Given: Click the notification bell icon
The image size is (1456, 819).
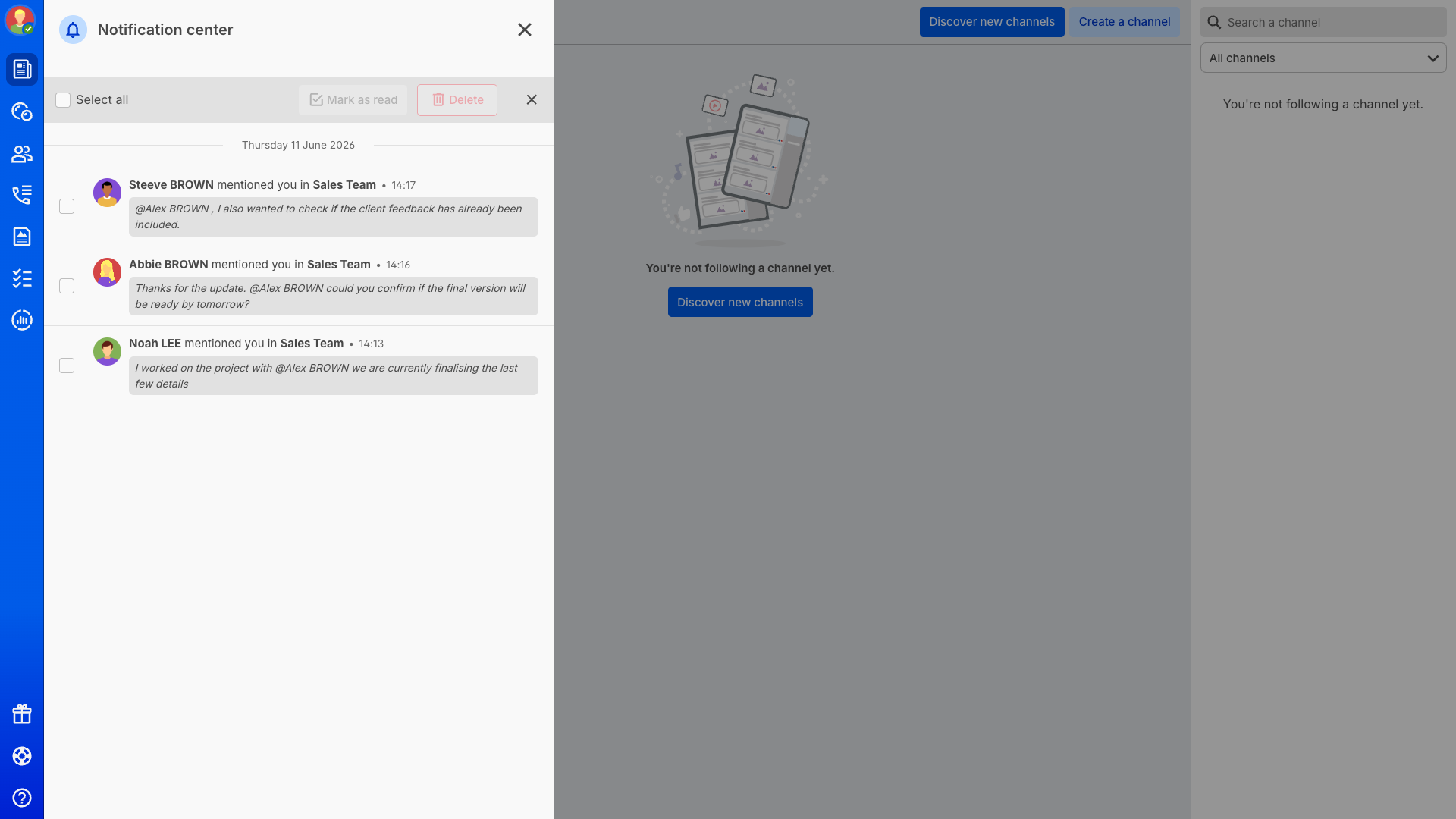Looking at the screenshot, I should [73, 30].
